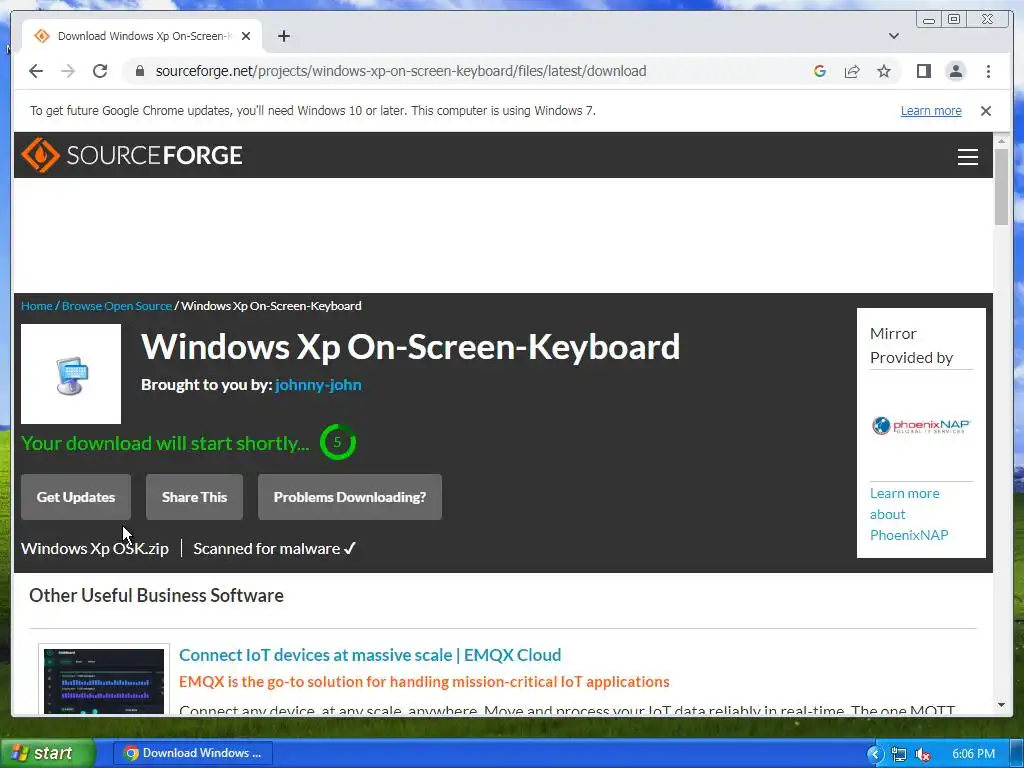Click the SourceForge logo
Viewport: 1024px width, 768px height.
point(131,155)
